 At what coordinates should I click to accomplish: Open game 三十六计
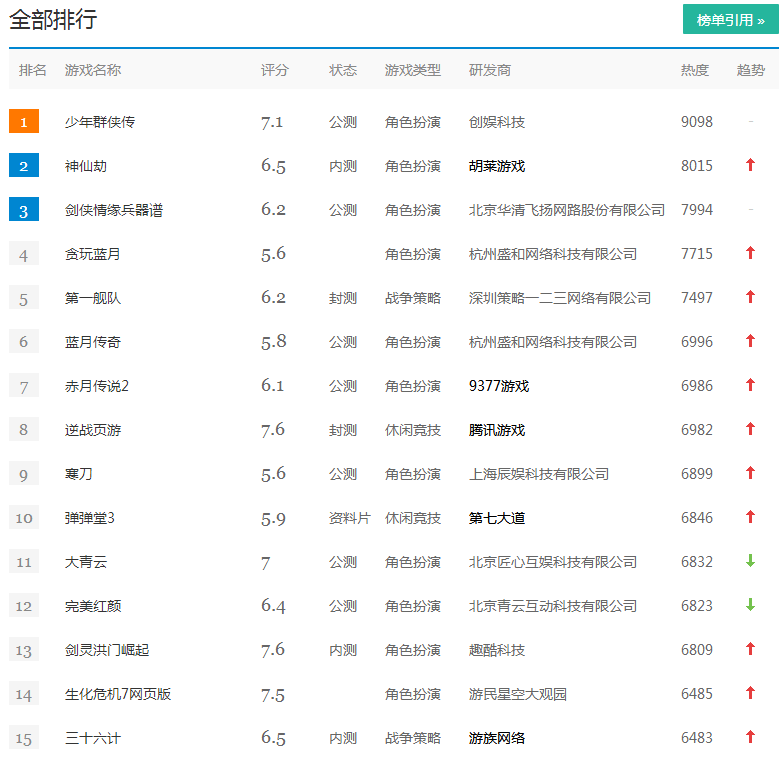click(92, 738)
